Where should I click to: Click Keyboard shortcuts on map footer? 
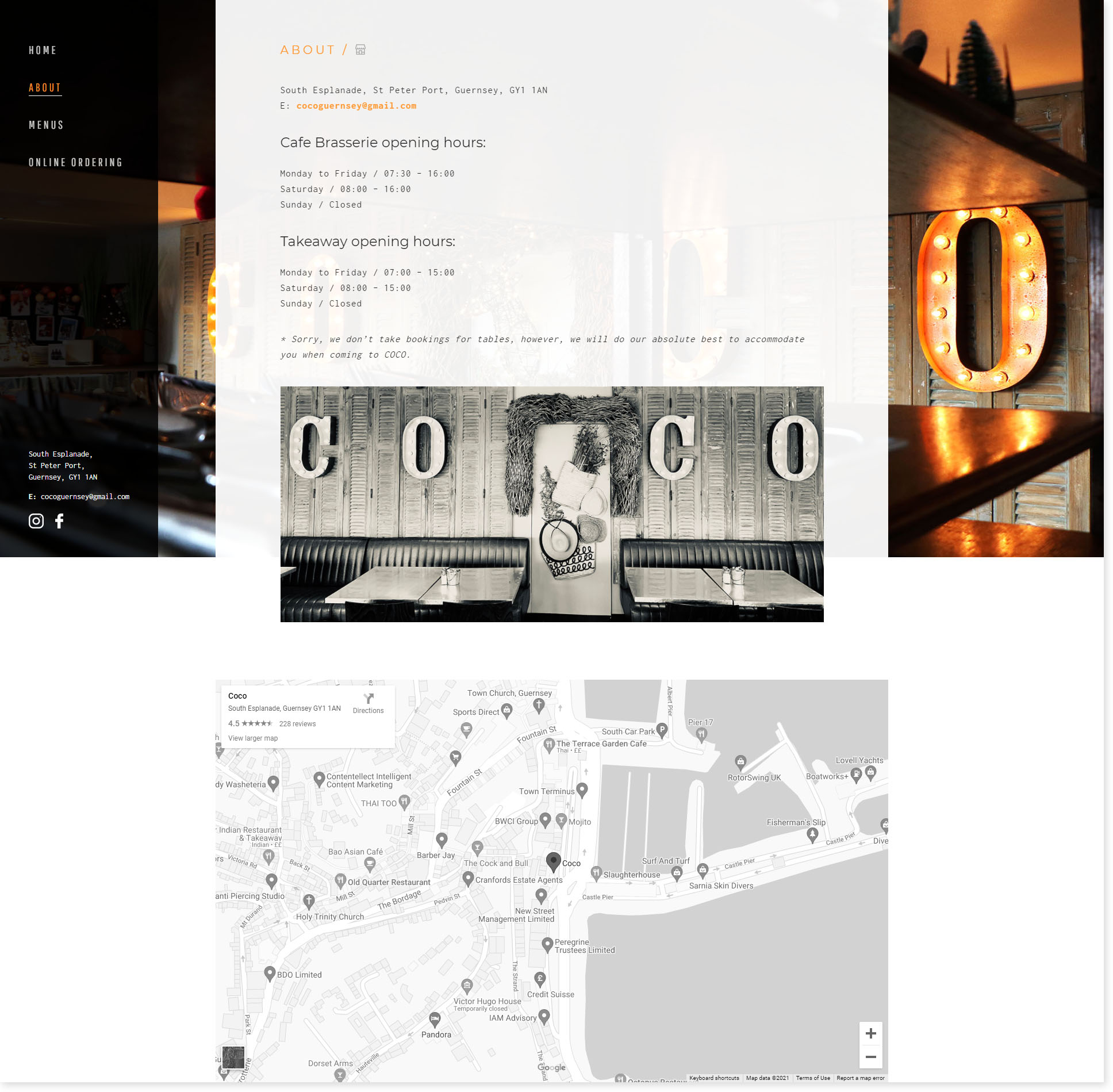(x=714, y=1078)
